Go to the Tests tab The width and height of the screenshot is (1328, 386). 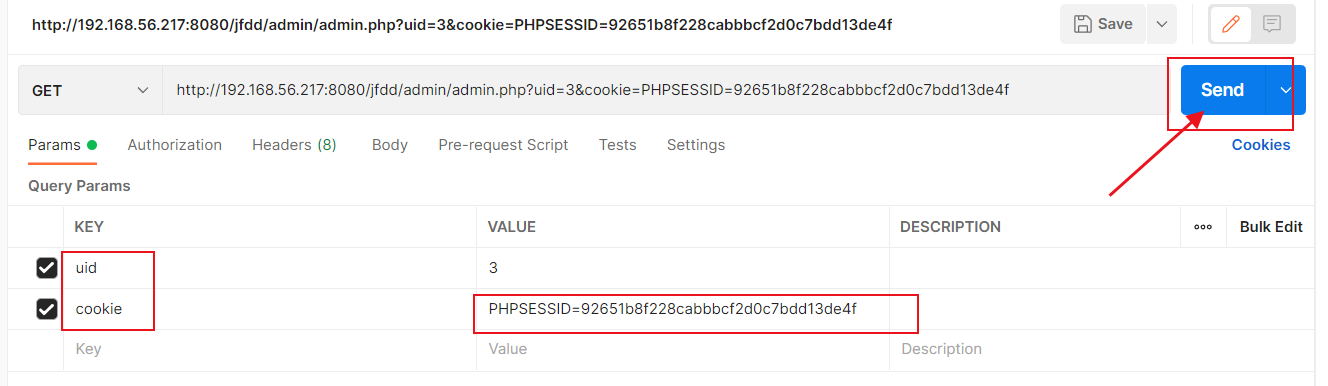617,145
